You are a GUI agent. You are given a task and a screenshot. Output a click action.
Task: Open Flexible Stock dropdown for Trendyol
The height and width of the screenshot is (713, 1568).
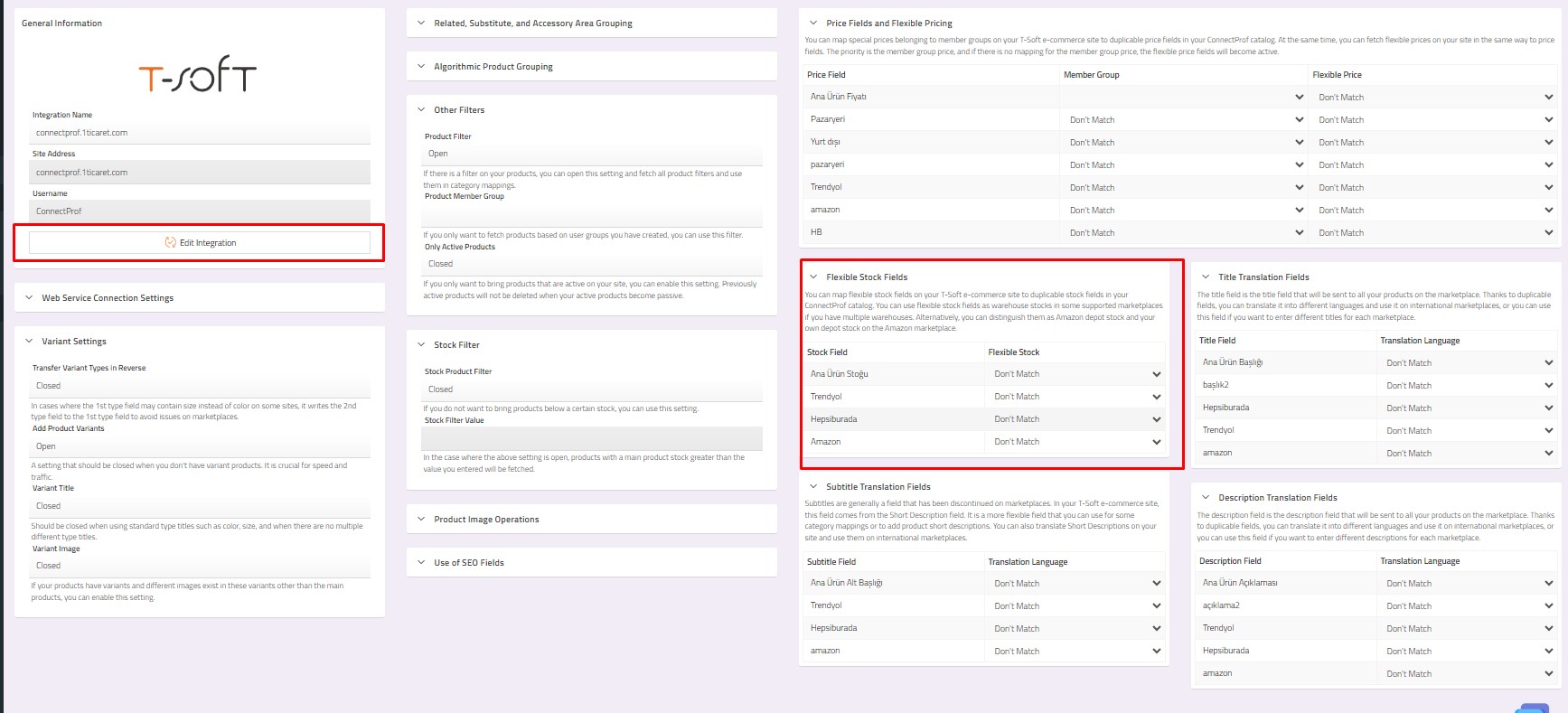1076,397
